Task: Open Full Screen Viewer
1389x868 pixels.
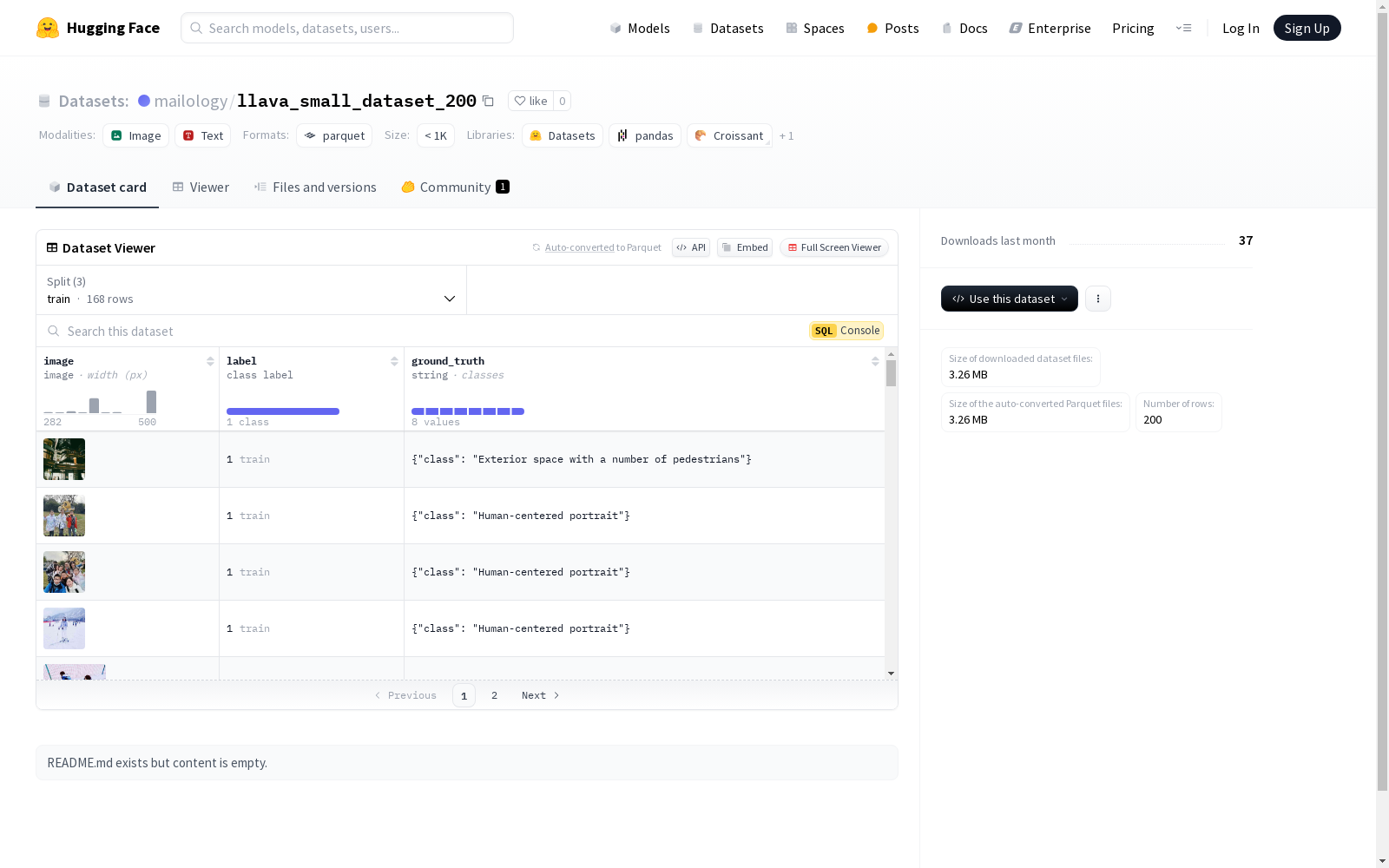Action: (x=834, y=247)
